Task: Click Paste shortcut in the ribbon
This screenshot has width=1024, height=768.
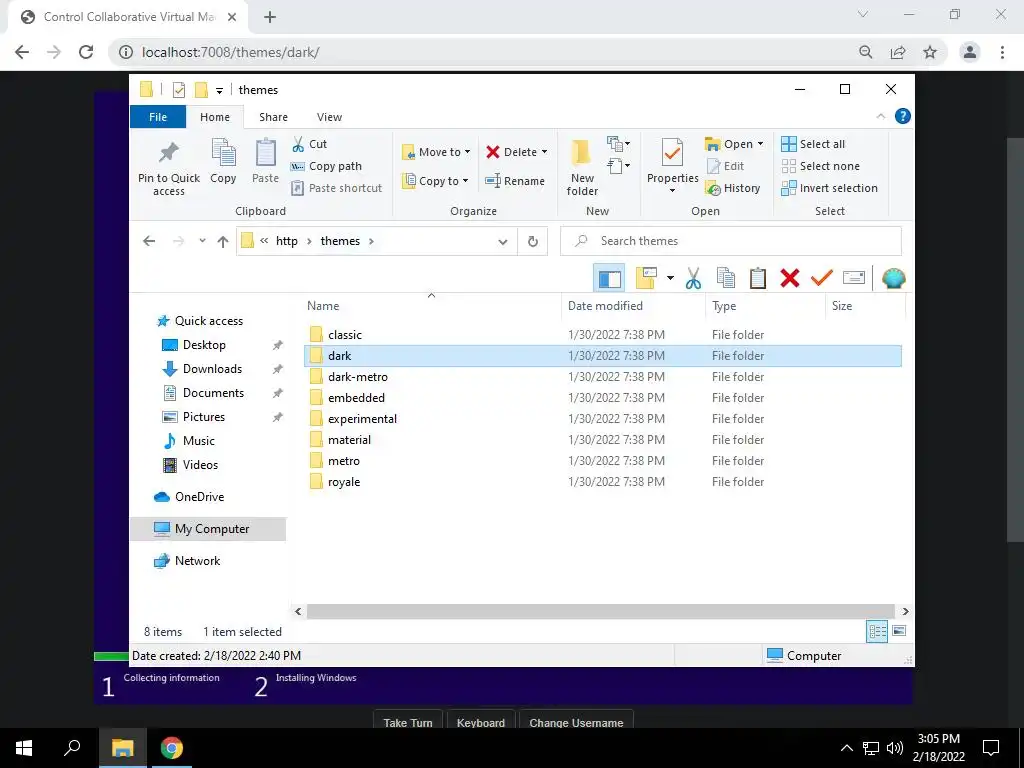Action: point(337,188)
